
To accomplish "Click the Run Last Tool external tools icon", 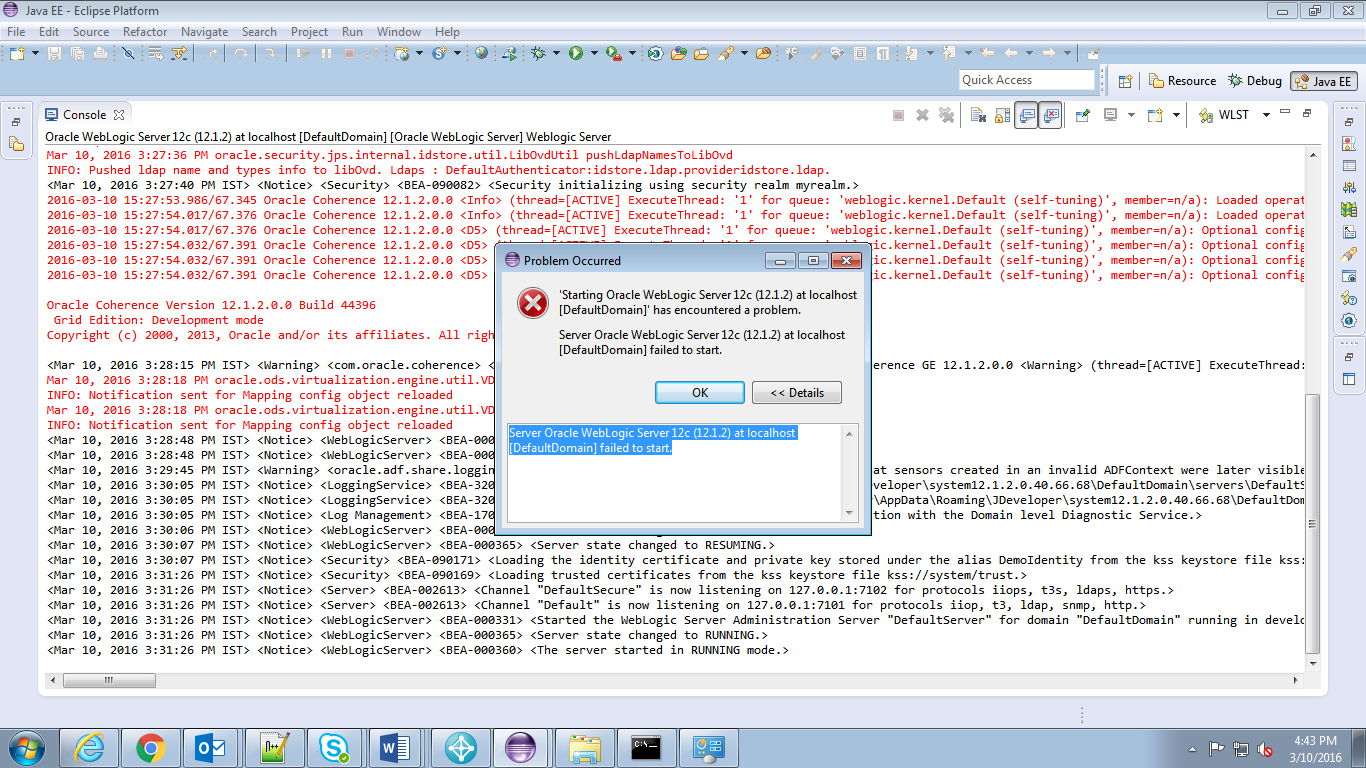I will tap(614, 53).
